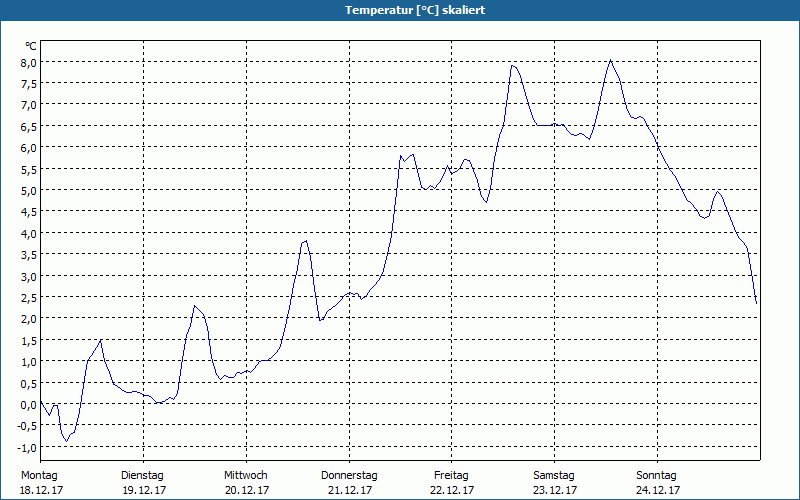Image resolution: width=800 pixels, height=500 pixels.
Task: Select the '6,0' y-axis value
Action: click(x=28, y=148)
